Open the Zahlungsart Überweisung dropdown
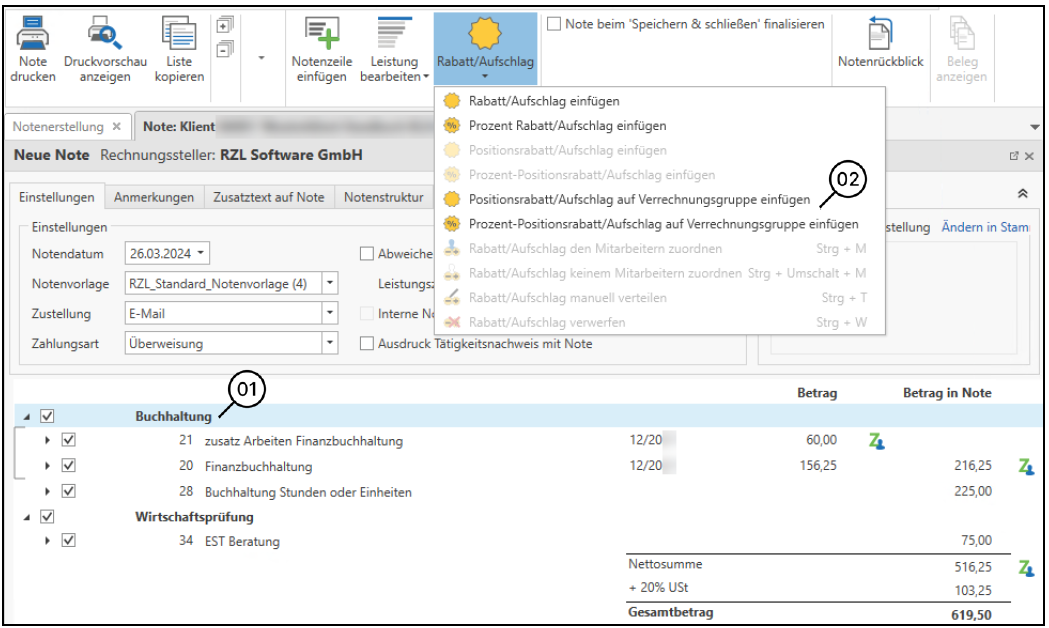The width and height of the screenshot is (1049, 628). pos(330,344)
